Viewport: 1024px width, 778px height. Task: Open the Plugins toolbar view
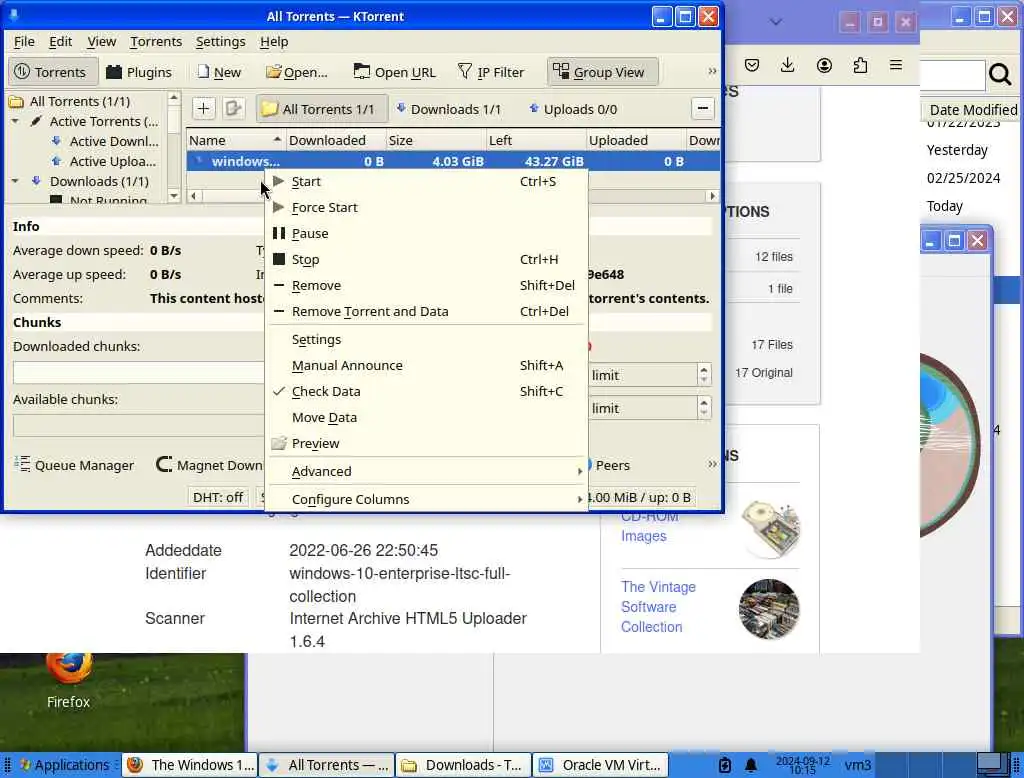click(139, 72)
